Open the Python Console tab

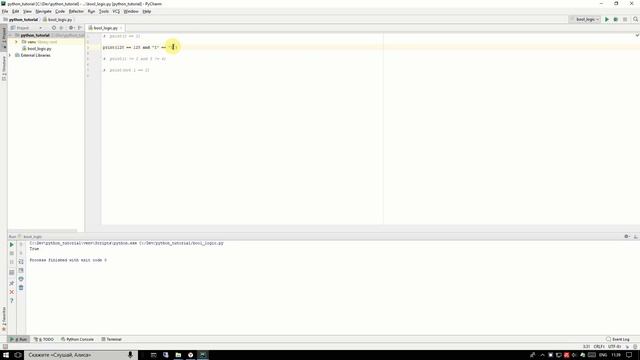[77, 339]
